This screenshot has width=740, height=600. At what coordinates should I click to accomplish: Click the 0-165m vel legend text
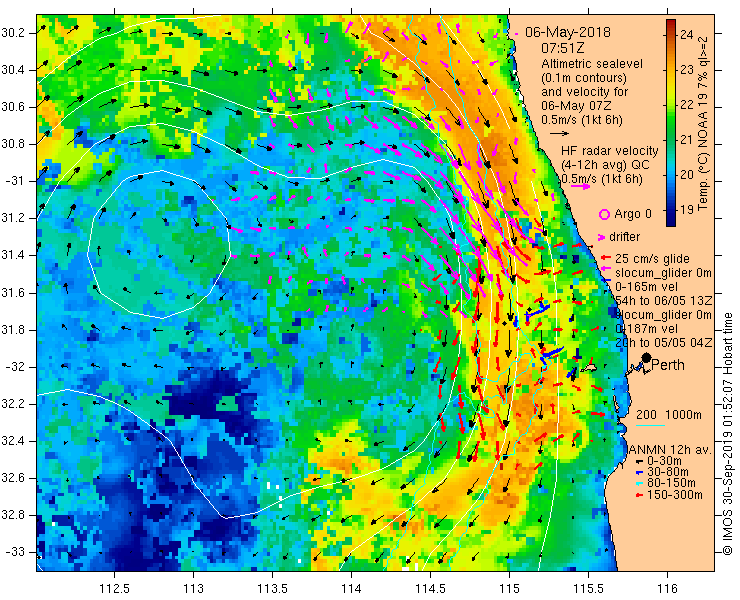647,287
